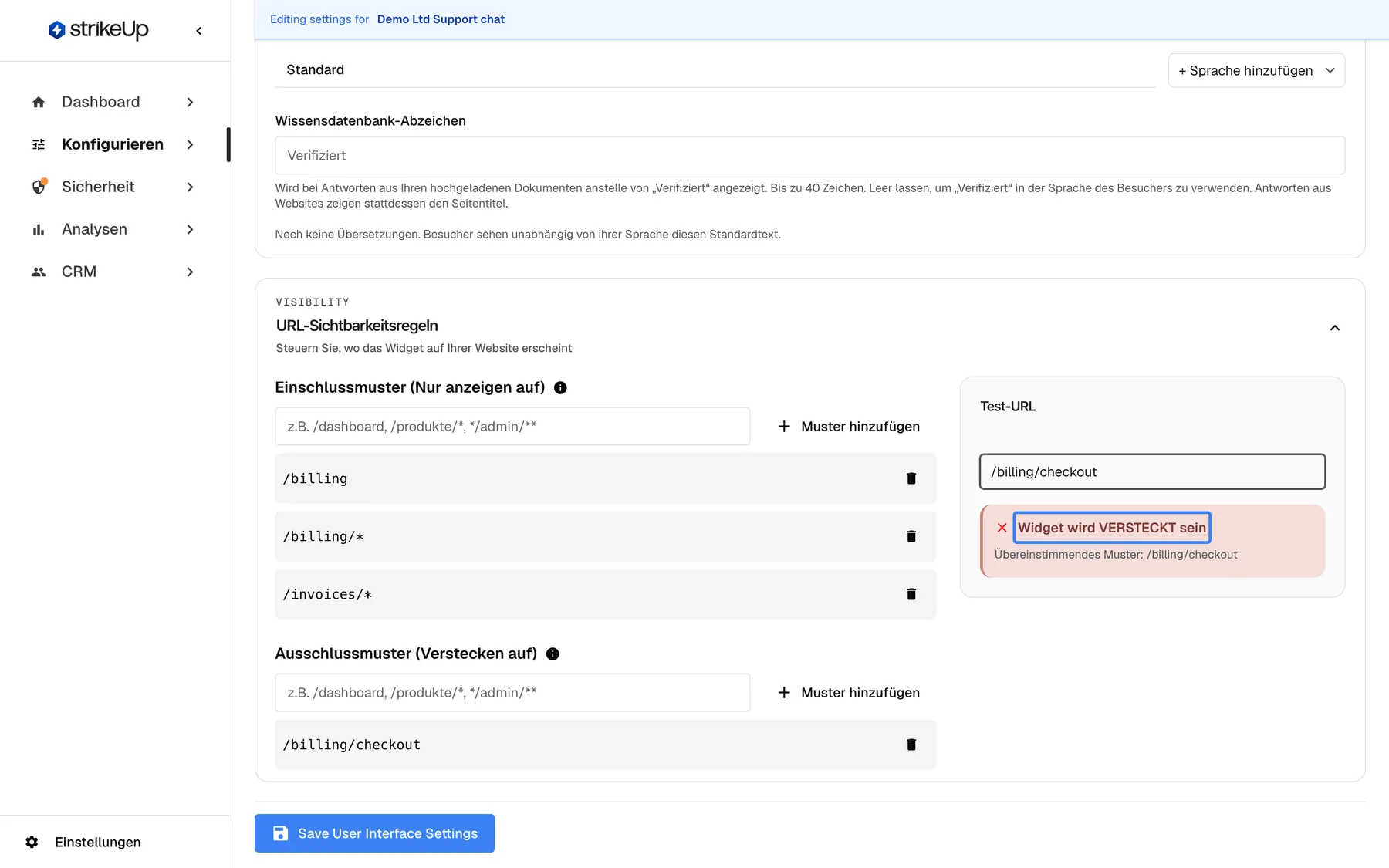The height and width of the screenshot is (868, 1389).
Task: Collapse the URL-Sichtbarkeitsregeln section
Action: point(1334,328)
